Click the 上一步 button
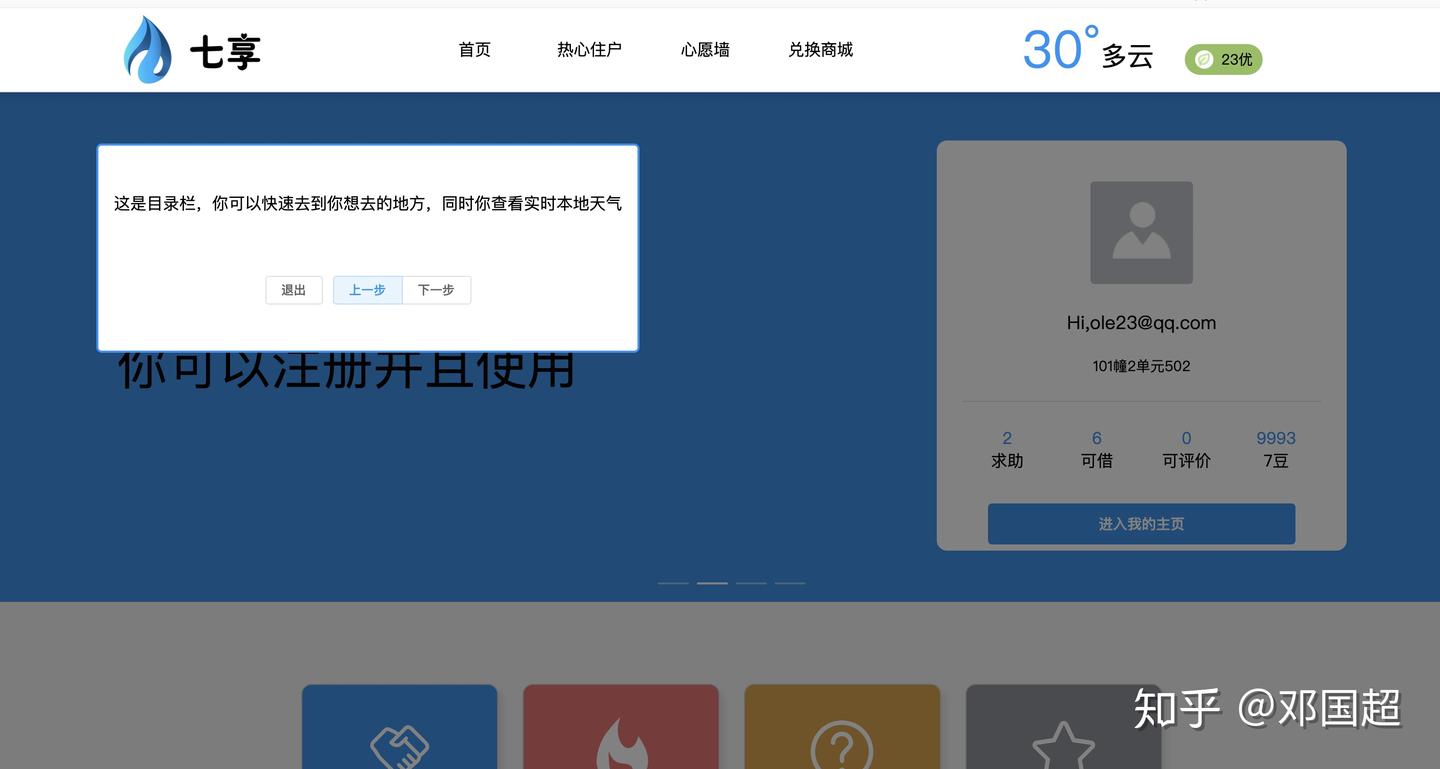Viewport: 1440px width, 769px height. pyautogui.click(x=367, y=289)
